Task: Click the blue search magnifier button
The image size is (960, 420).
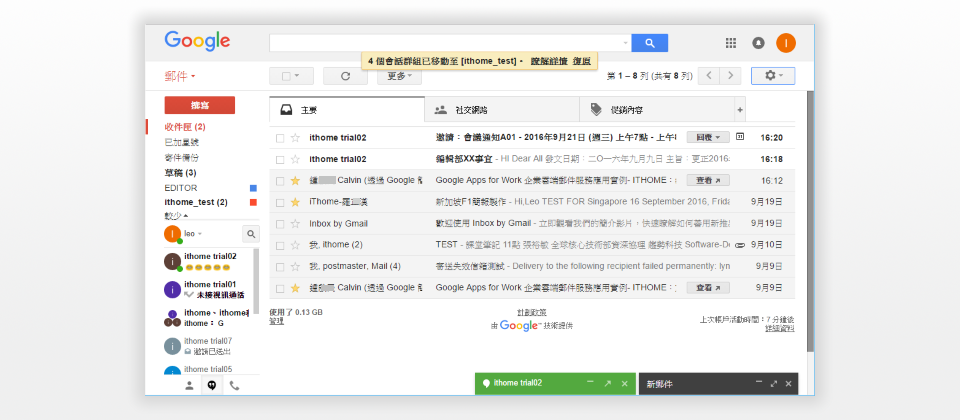Action: [649, 43]
